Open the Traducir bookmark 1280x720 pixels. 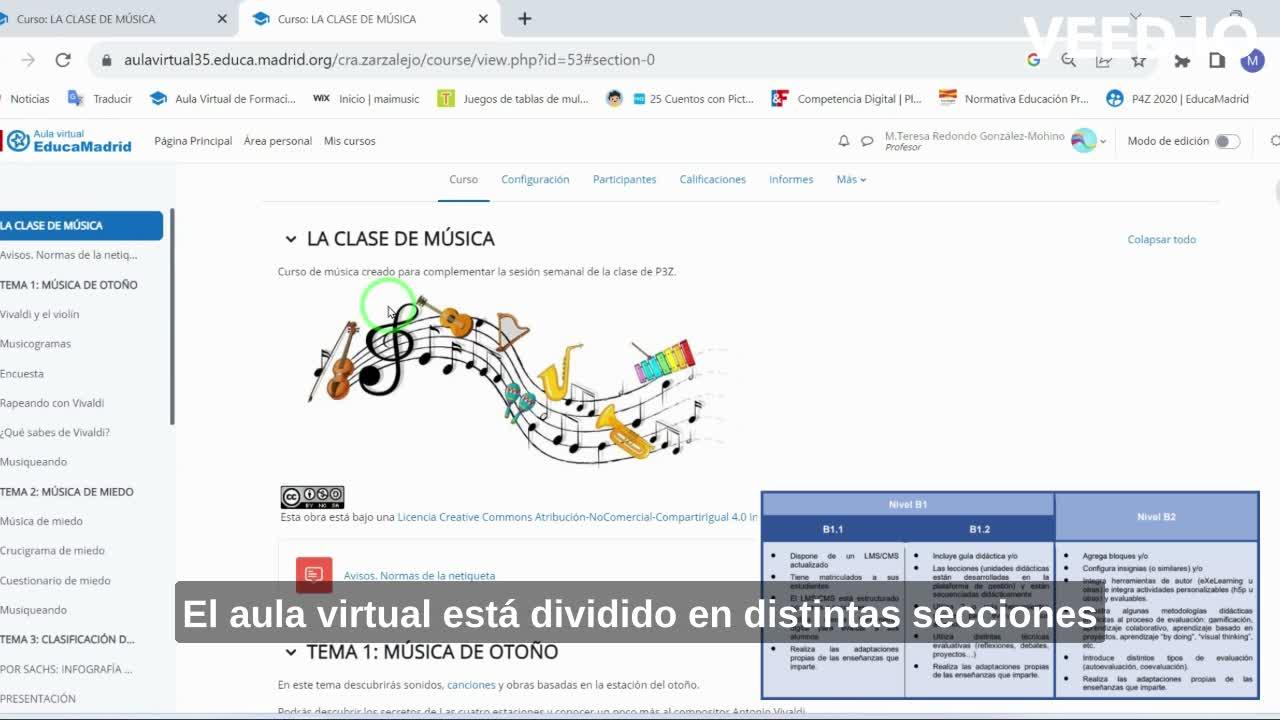[x=100, y=99]
